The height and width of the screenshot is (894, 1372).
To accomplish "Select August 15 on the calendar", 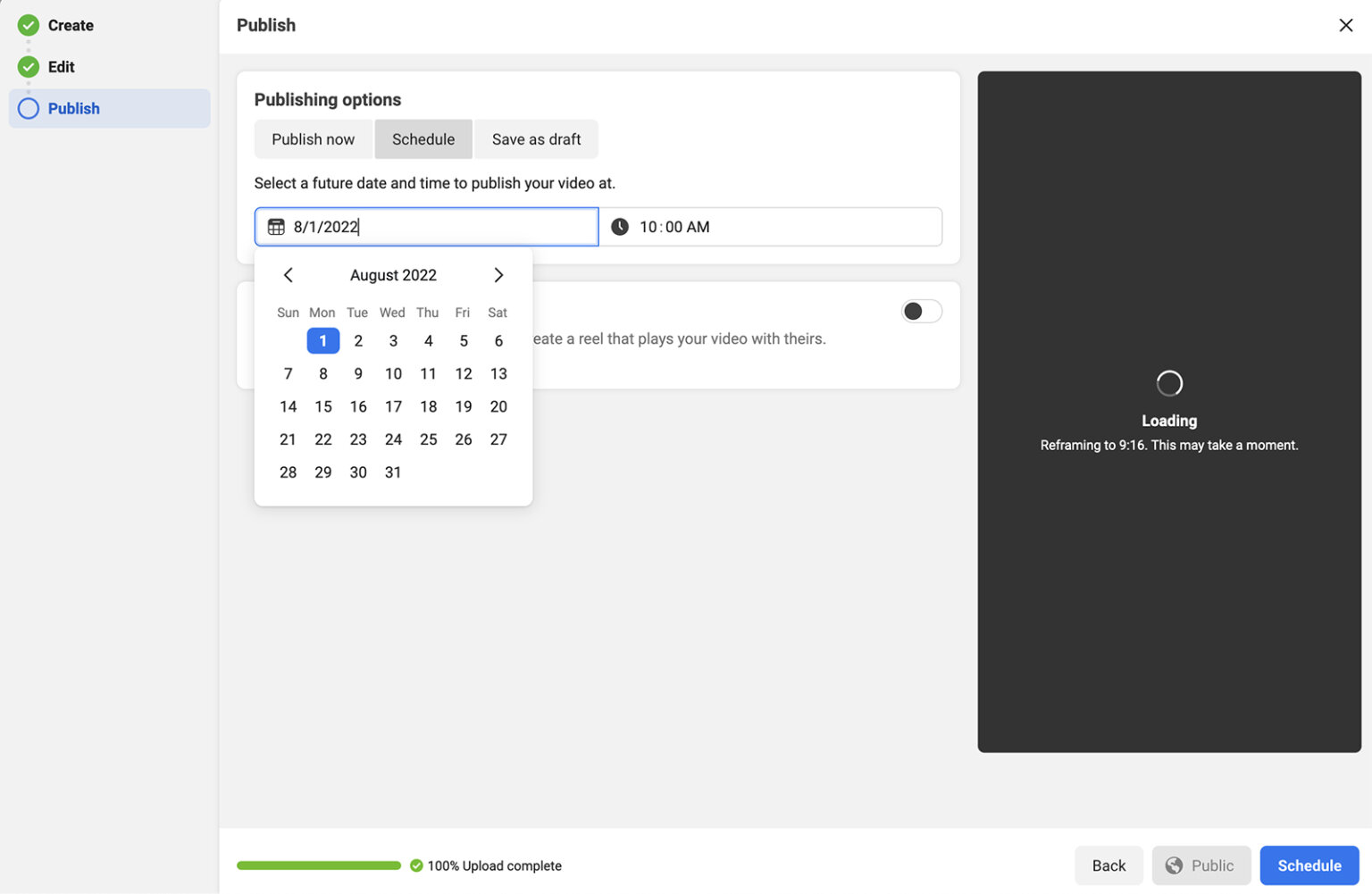I will pyautogui.click(x=322, y=406).
